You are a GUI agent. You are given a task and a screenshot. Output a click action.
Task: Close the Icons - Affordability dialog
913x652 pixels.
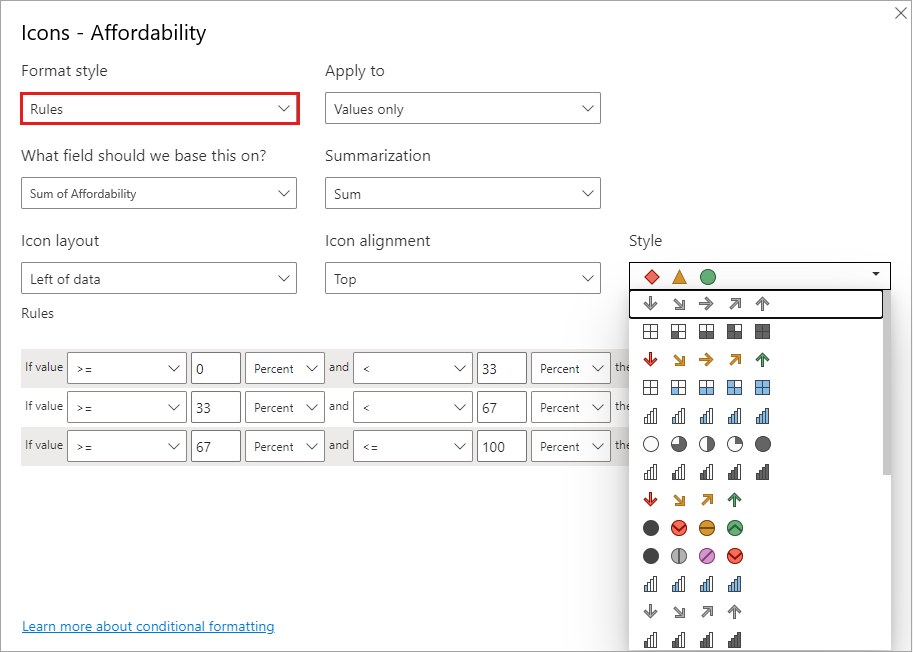[900, 13]
